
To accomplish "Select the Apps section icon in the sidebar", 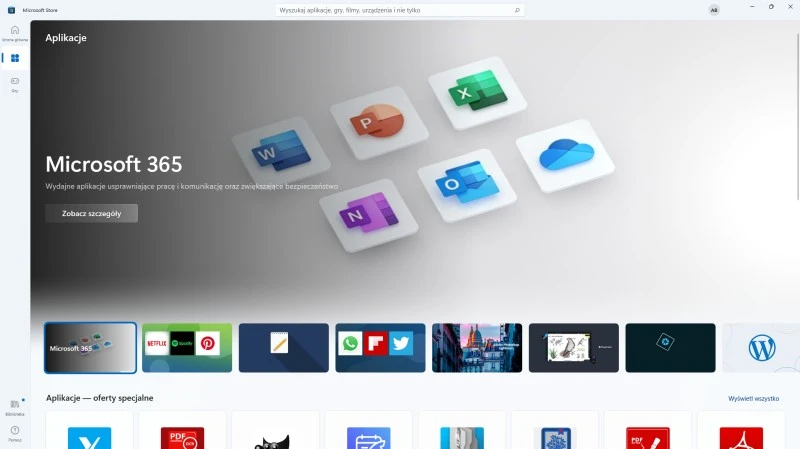I will 15,58.
